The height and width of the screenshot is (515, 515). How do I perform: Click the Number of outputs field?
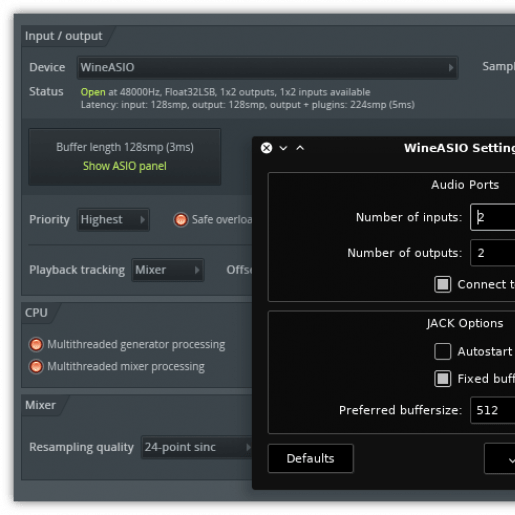click(493, 253)
